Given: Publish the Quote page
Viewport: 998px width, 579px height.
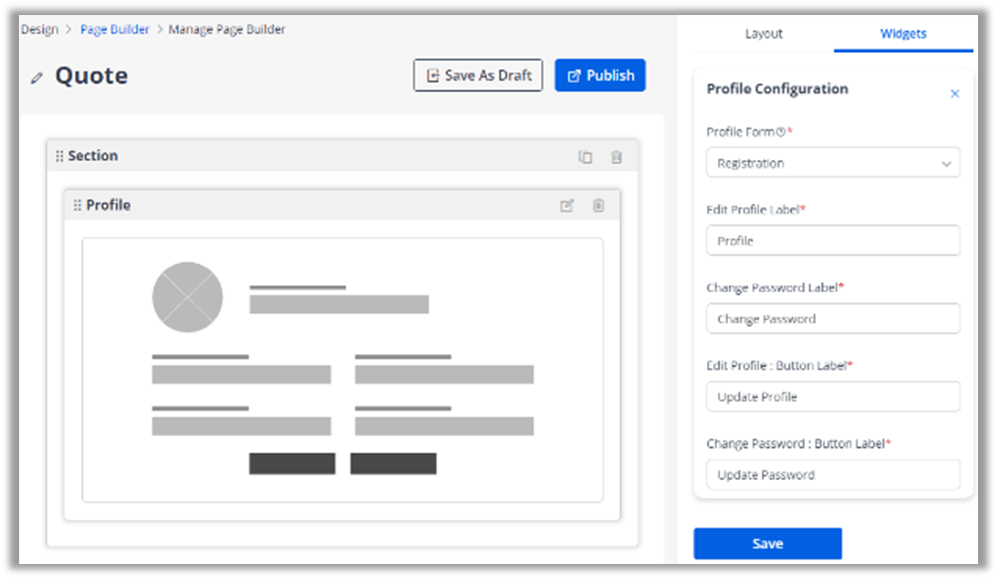Looking at the screenshot, I should tap(600, 75).
